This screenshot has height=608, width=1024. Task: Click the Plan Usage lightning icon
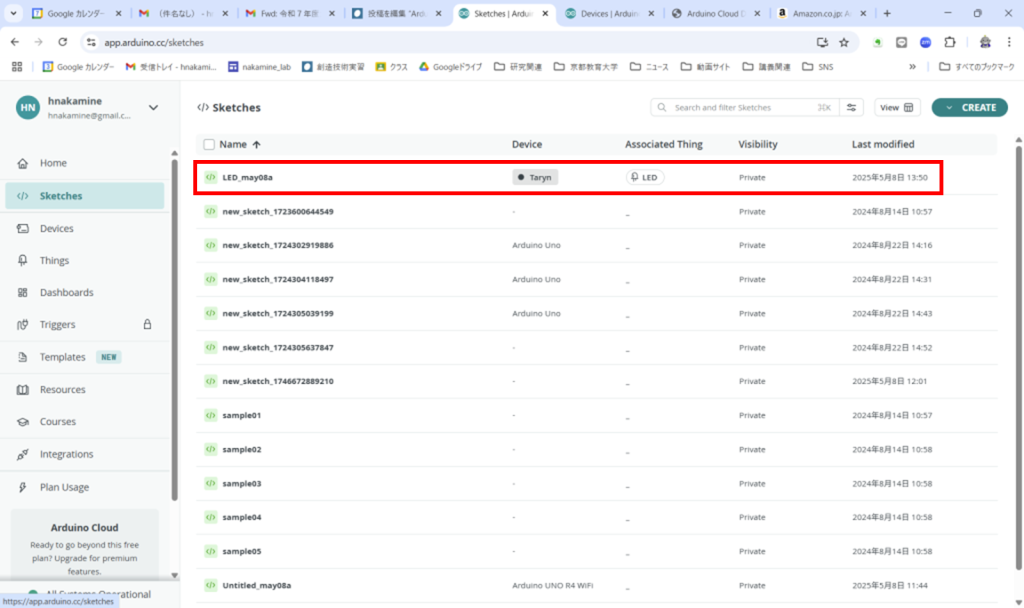pyautogui.click(x=22, y=487)
